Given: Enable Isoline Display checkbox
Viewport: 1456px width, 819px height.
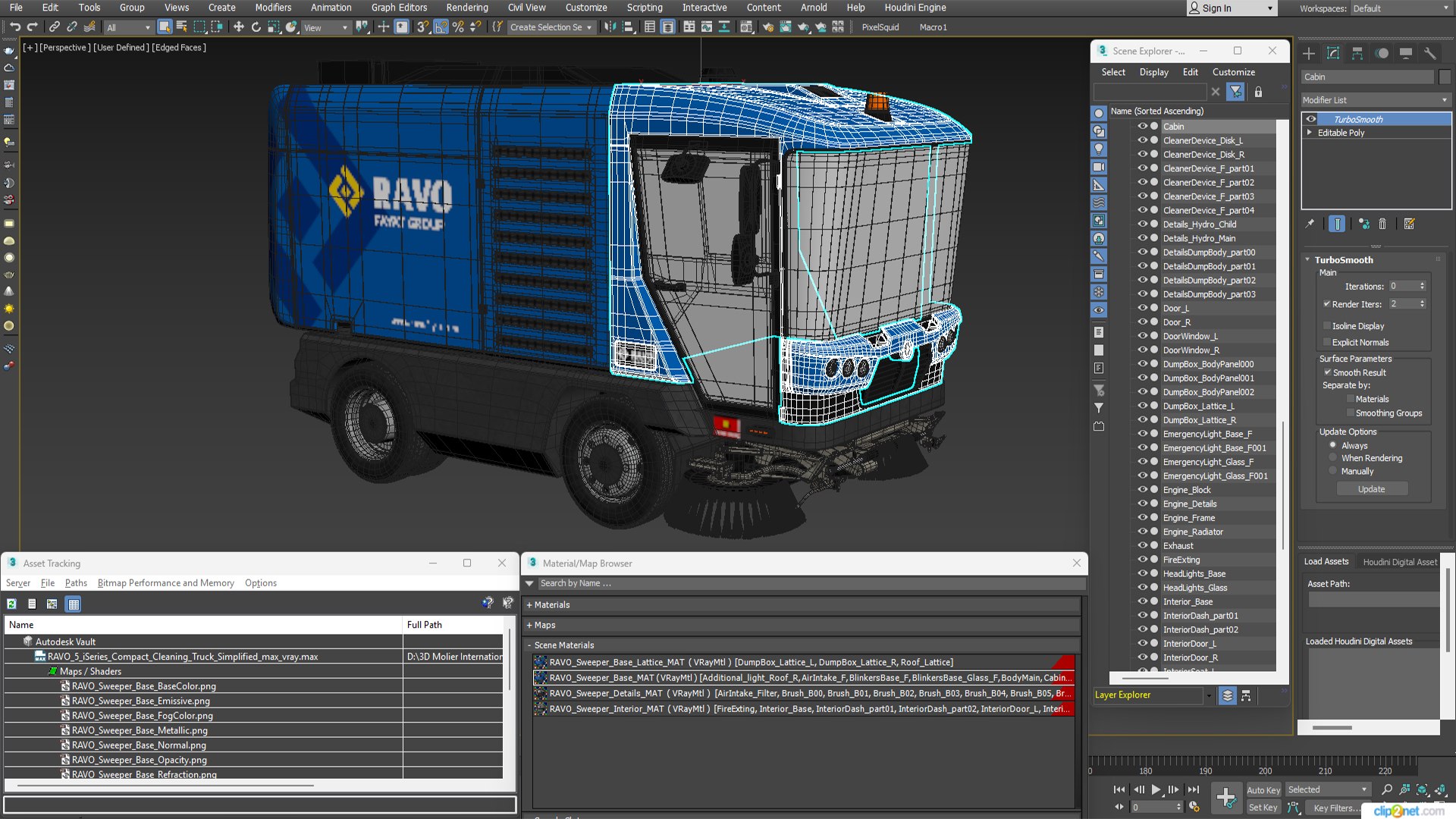Looking at the screenshot, I should tap(1327, 326).
